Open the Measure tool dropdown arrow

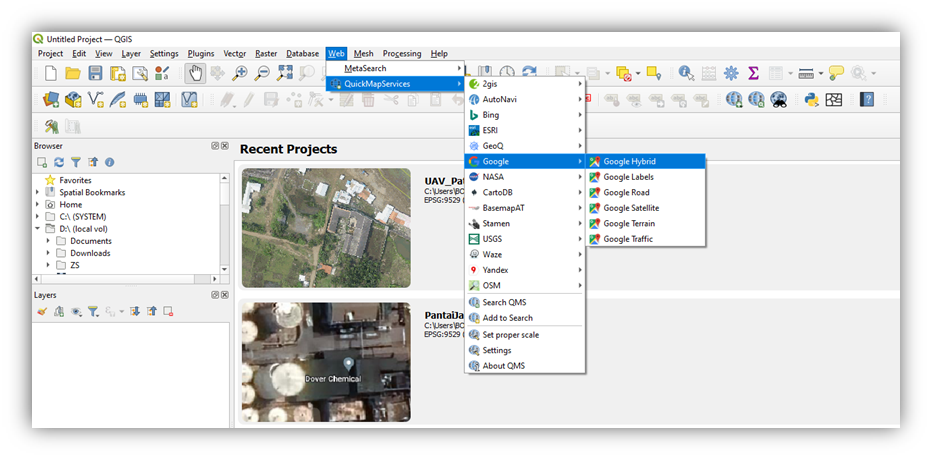point(820,74)
